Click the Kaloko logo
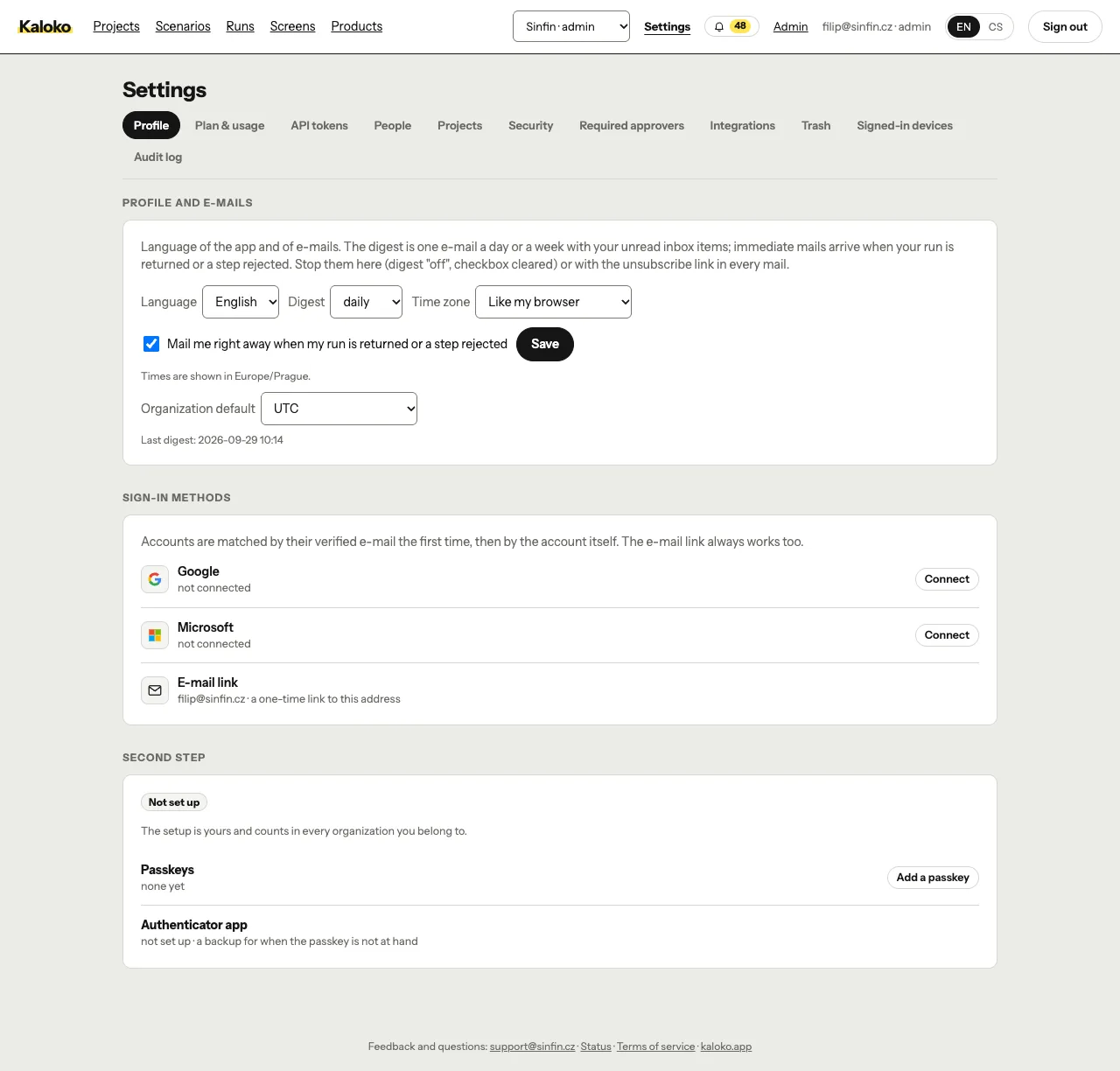The width and height of the screenshot is (1120, 1071). 45,27
